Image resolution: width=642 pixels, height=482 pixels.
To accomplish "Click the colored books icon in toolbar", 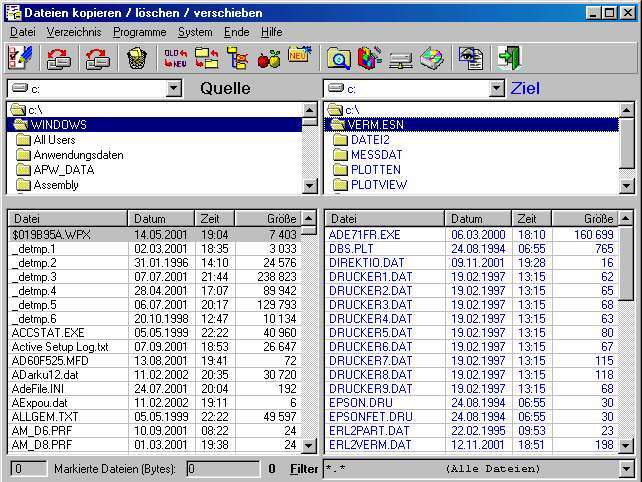I will click(369, 59).
